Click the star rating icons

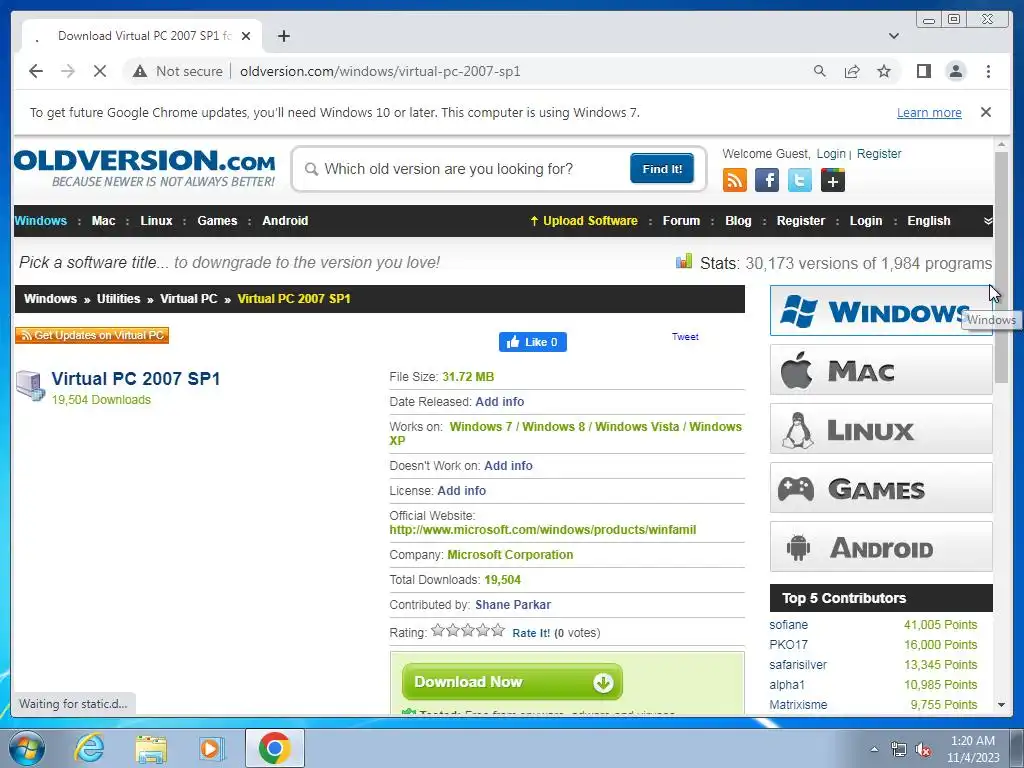click(468, 630)
